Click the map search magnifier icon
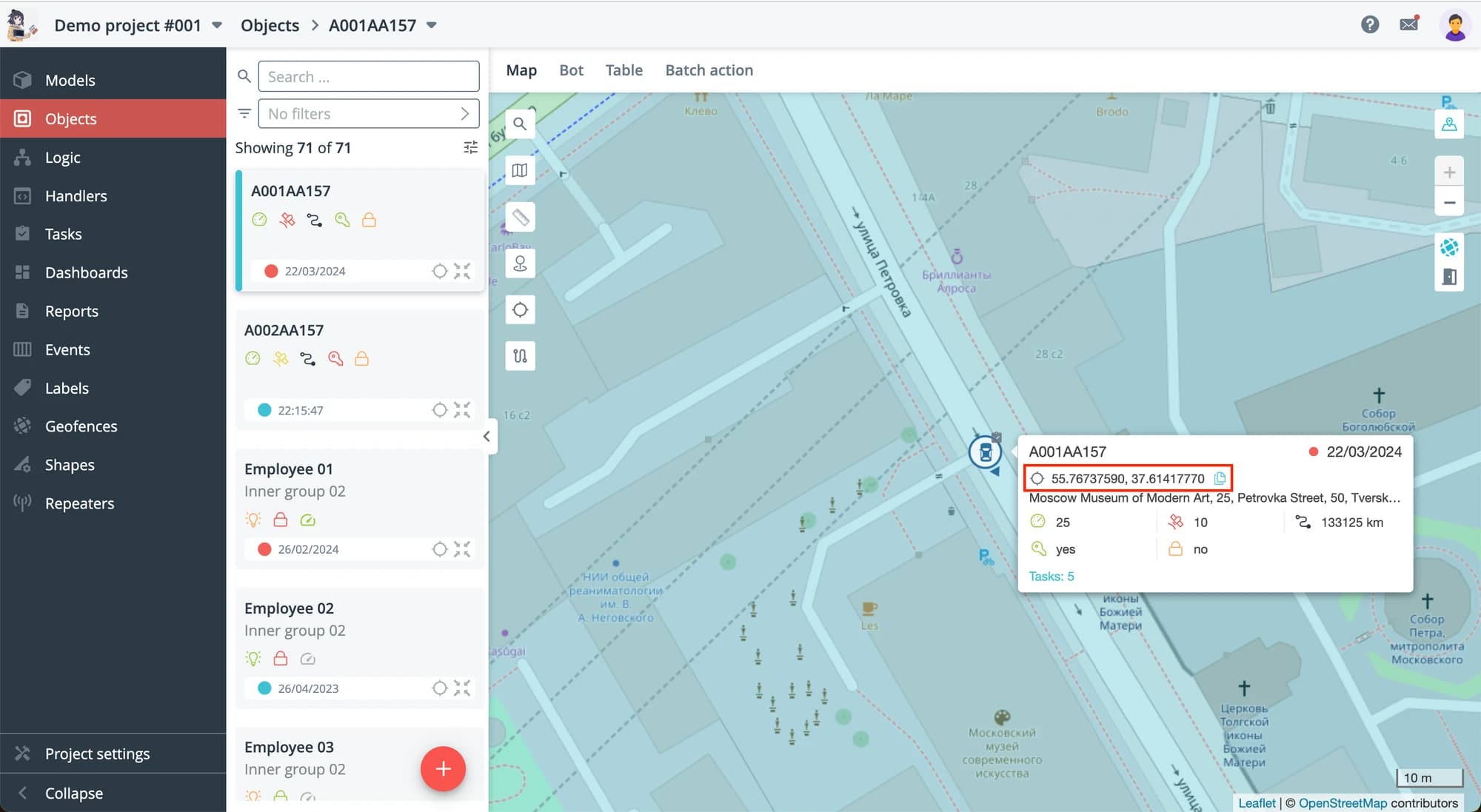The image size is (1481, 812). pos(520,124)
